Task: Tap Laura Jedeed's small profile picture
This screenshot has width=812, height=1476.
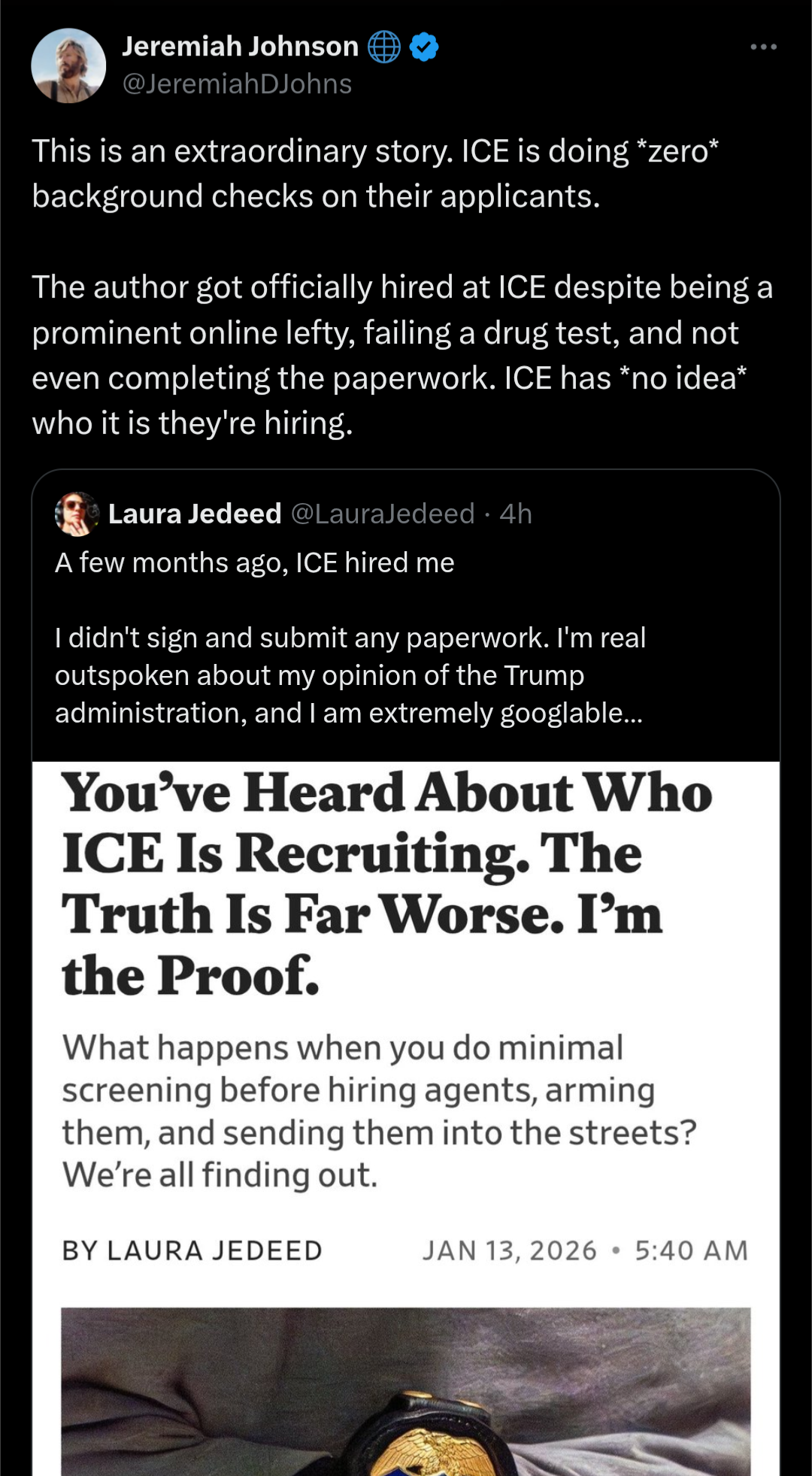Action: 77,514
